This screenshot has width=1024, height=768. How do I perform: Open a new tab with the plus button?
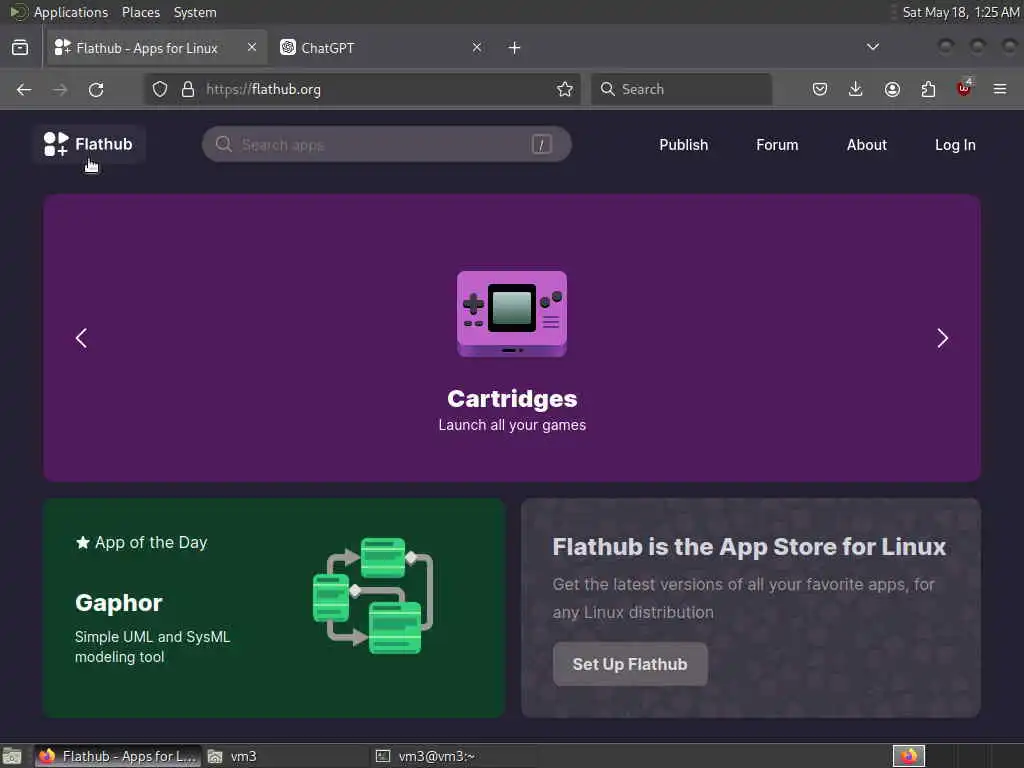point(515,48)
